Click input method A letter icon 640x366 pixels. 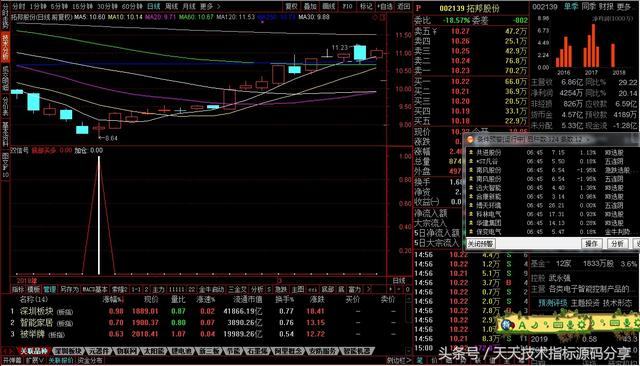(522, 325)
